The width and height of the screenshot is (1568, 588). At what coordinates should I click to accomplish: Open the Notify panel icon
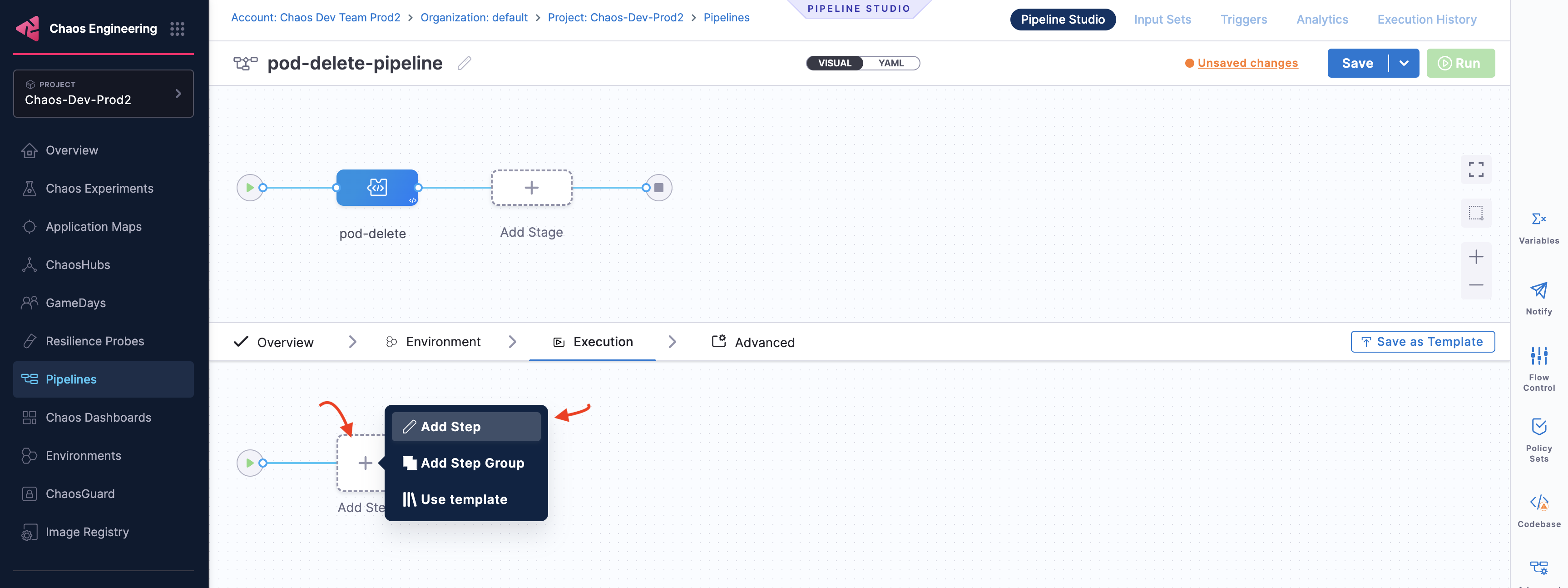tap(1538, 291)
